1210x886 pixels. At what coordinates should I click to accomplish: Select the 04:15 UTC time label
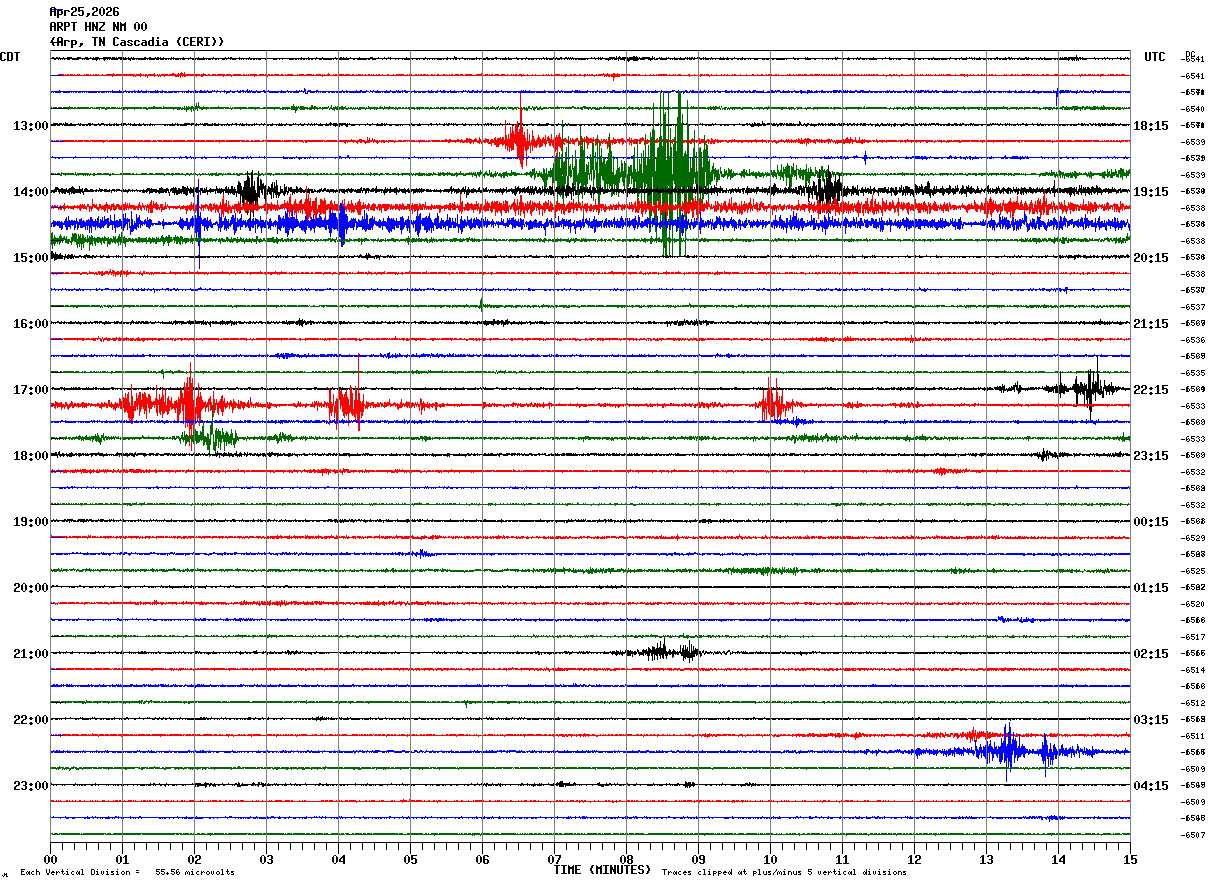tap(1150, 786)
